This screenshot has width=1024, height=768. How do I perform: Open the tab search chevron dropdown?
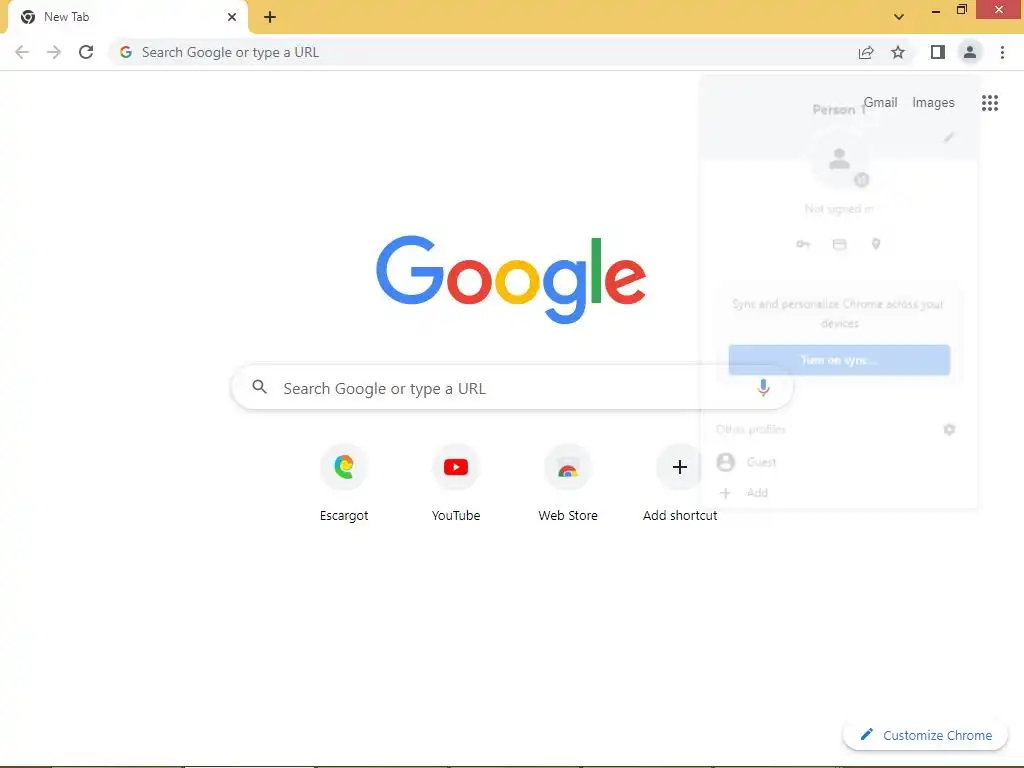pyautogui.click(x=899, y=17)
